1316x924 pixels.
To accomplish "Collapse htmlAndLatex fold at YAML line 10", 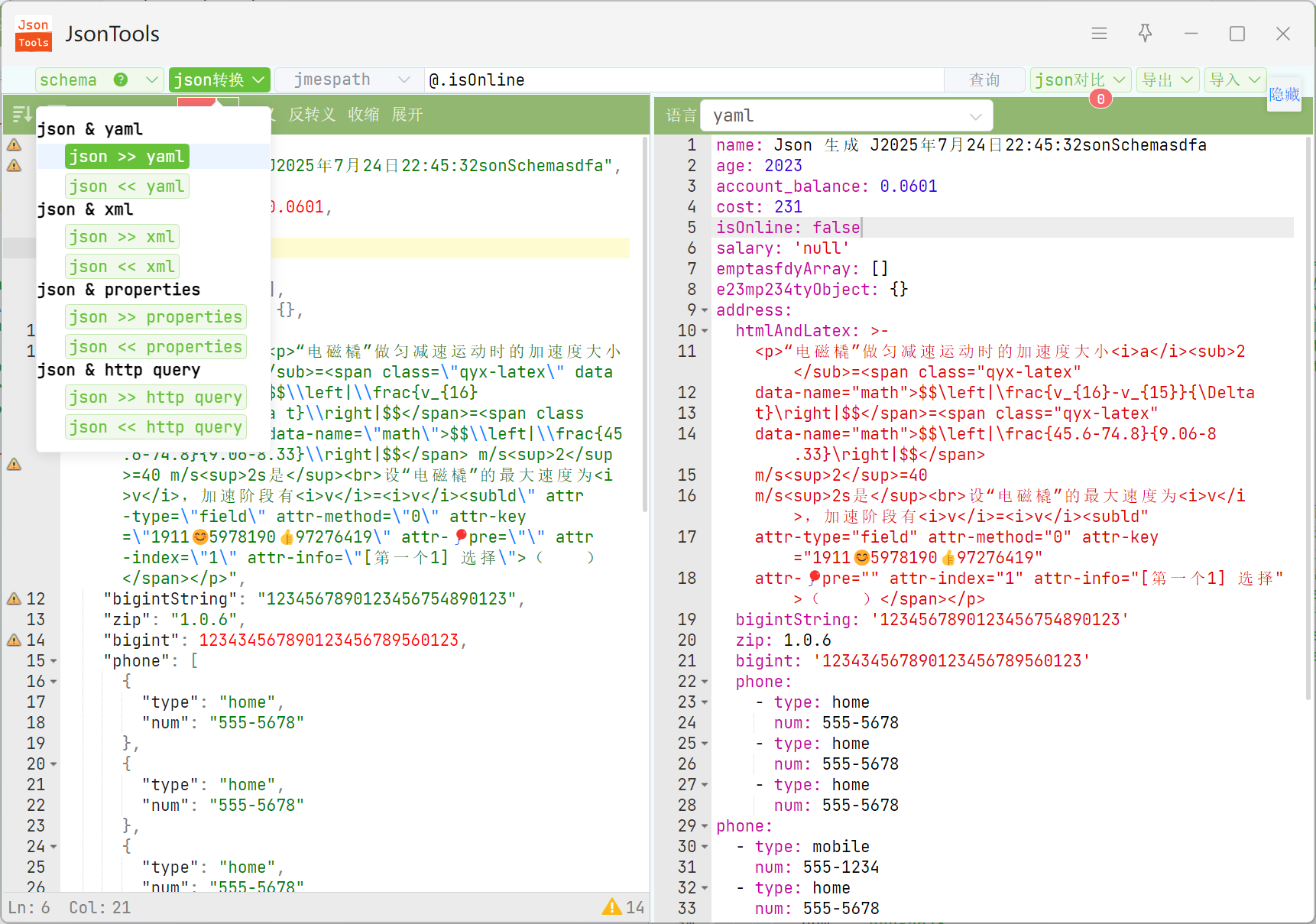I will [705, 332].
